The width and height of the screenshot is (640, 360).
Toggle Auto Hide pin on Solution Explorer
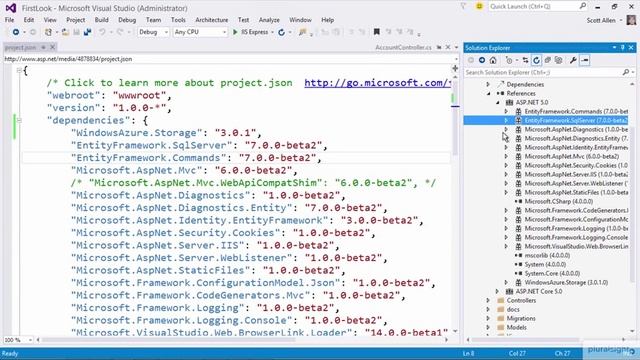tap(622, 48)
